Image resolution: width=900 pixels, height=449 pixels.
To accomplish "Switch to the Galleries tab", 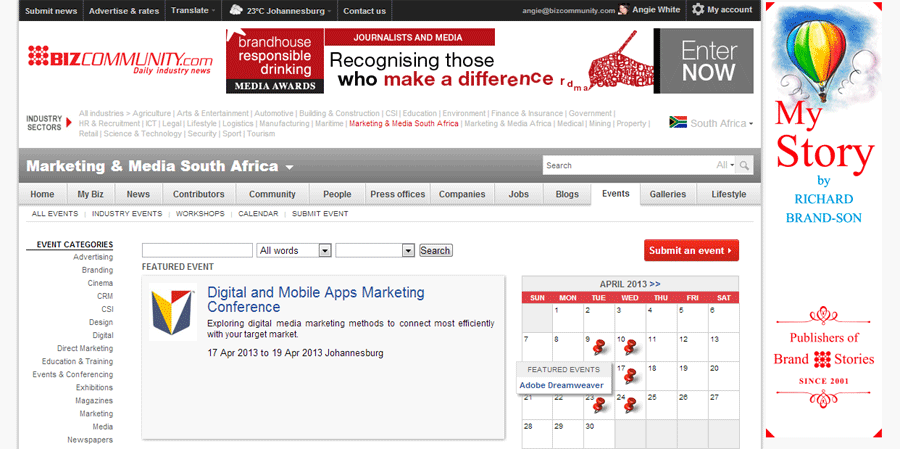I will [x=667, y=194].
